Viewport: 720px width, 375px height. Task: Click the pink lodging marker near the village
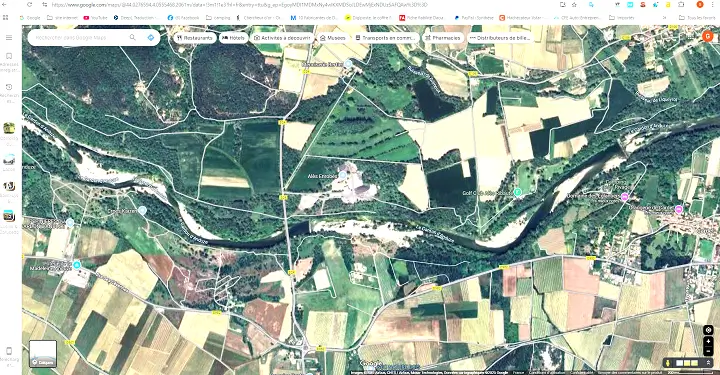[x=624, y=197]
